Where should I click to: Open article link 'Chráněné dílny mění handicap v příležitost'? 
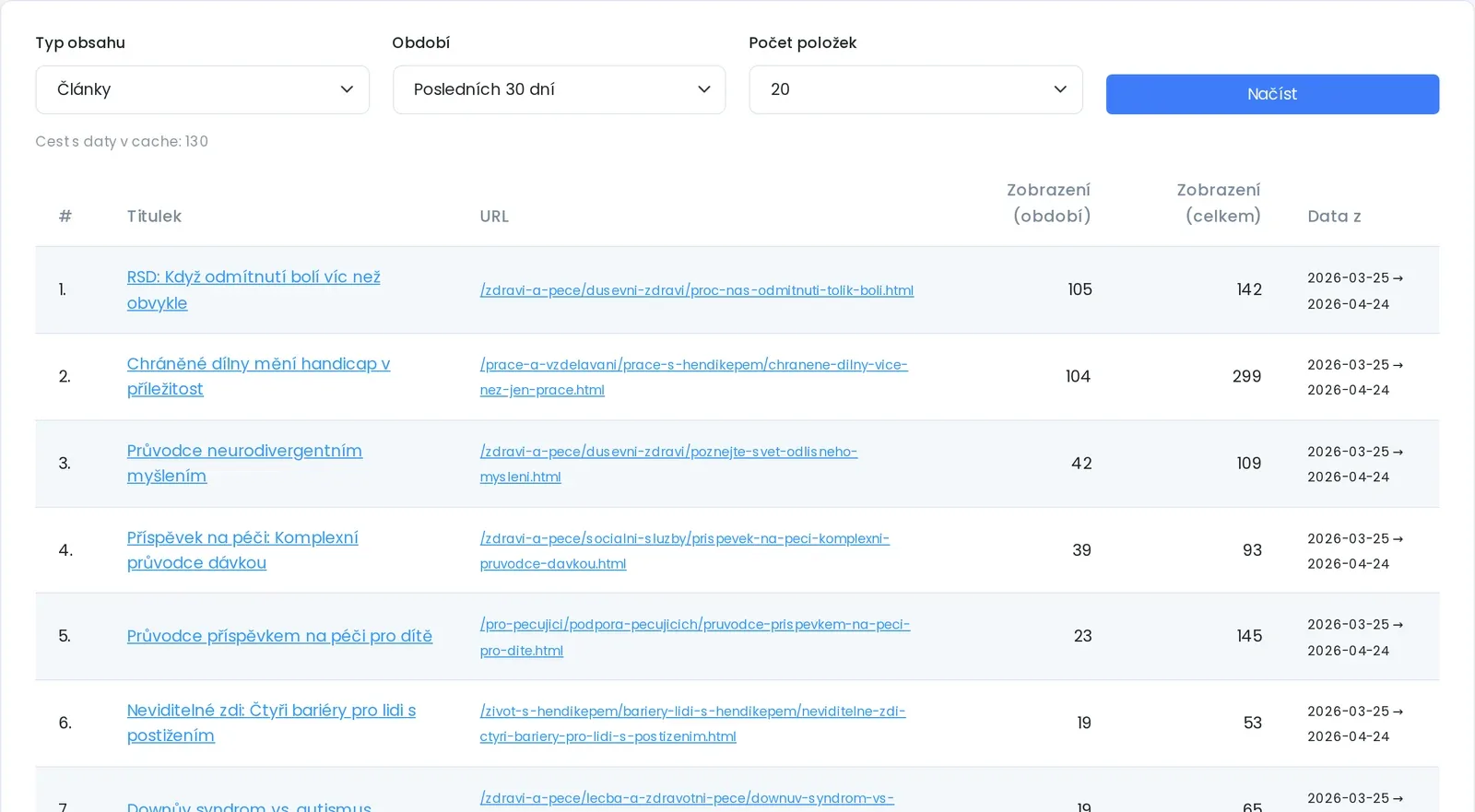coord(258,376)
